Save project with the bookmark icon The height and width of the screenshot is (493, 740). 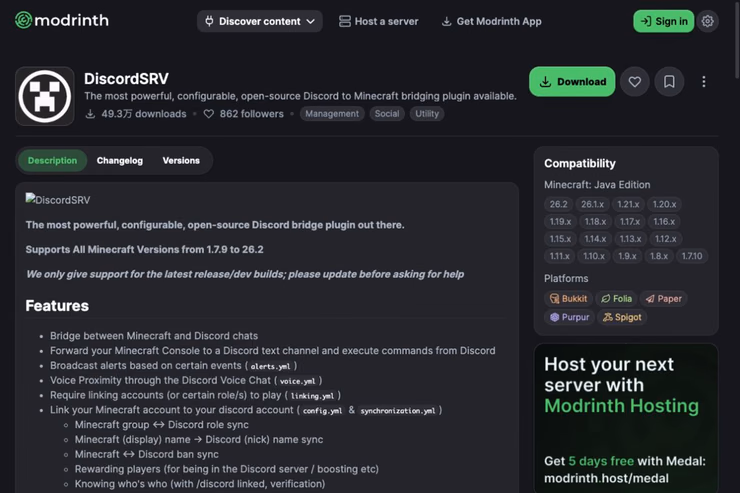point(669,82)
